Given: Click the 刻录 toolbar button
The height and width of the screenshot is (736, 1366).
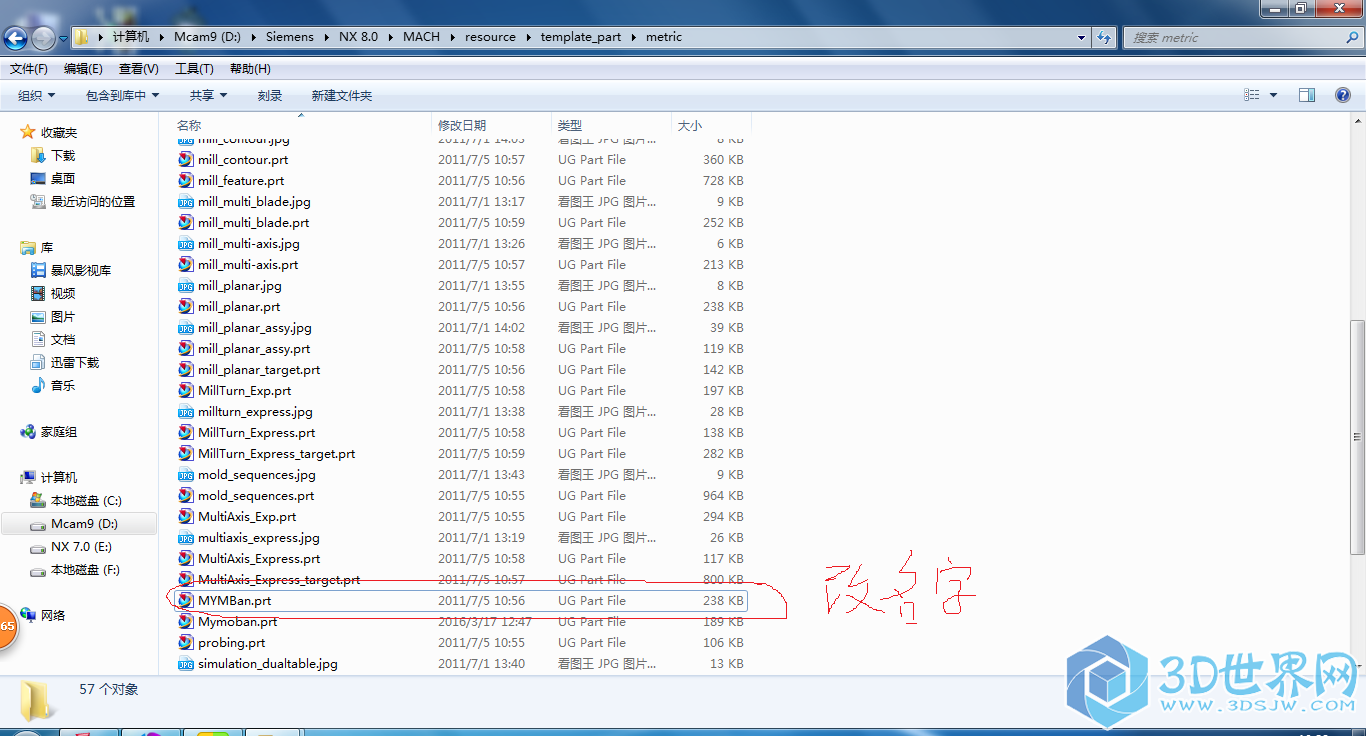Looking at the screenshot, I should 270,95.
